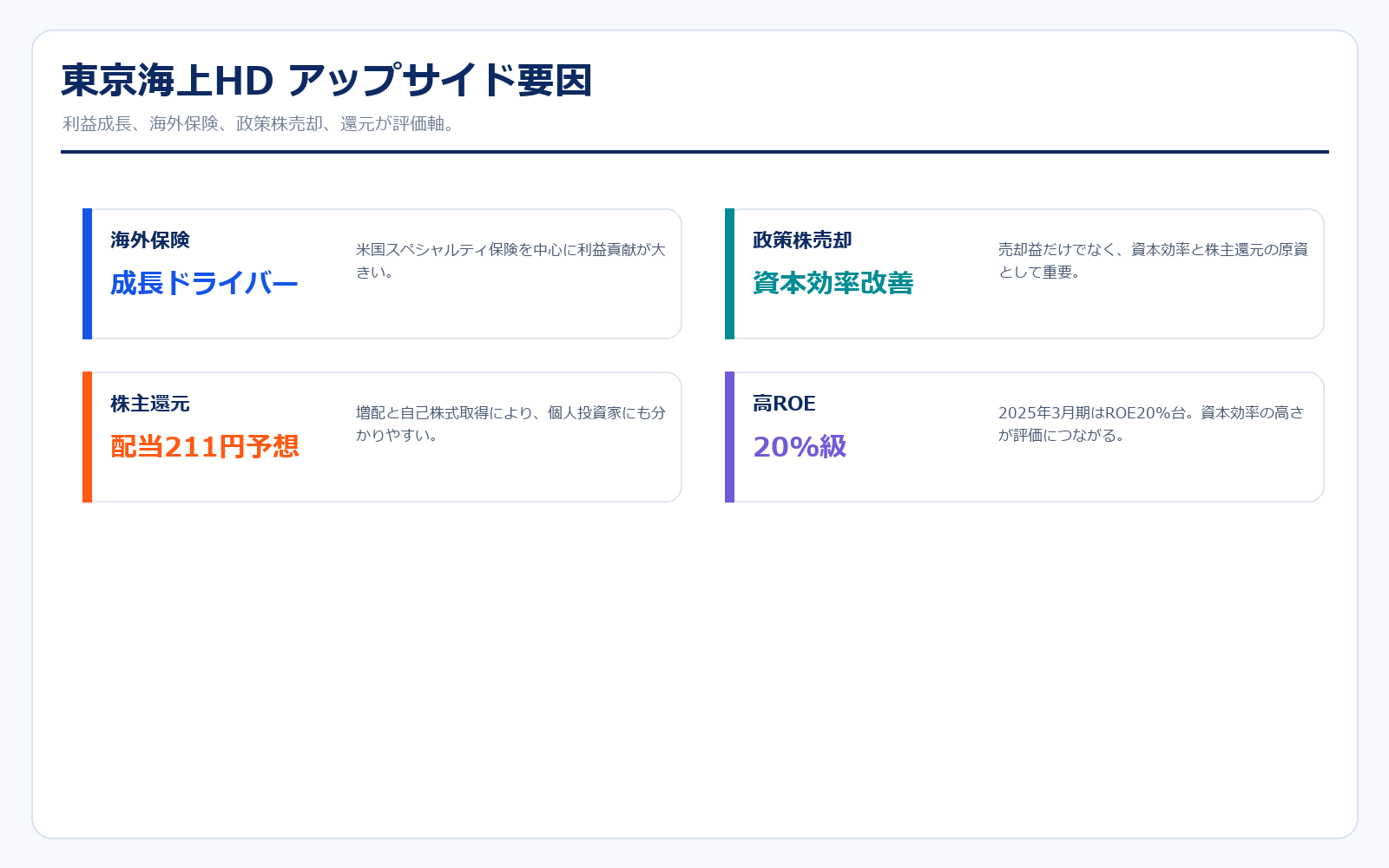This screenshot has width=1389, height=868.
Task: Click the description starting with 売却益だけでなく
Action: (x=1153, y=260)
